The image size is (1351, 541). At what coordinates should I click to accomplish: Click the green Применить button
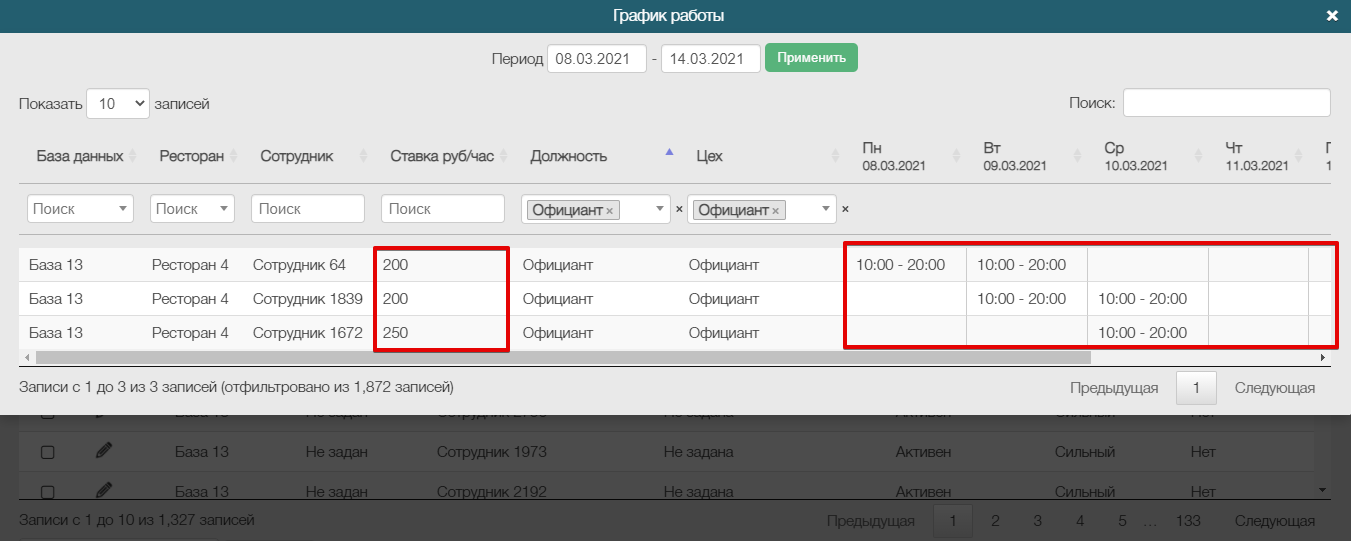811,58
